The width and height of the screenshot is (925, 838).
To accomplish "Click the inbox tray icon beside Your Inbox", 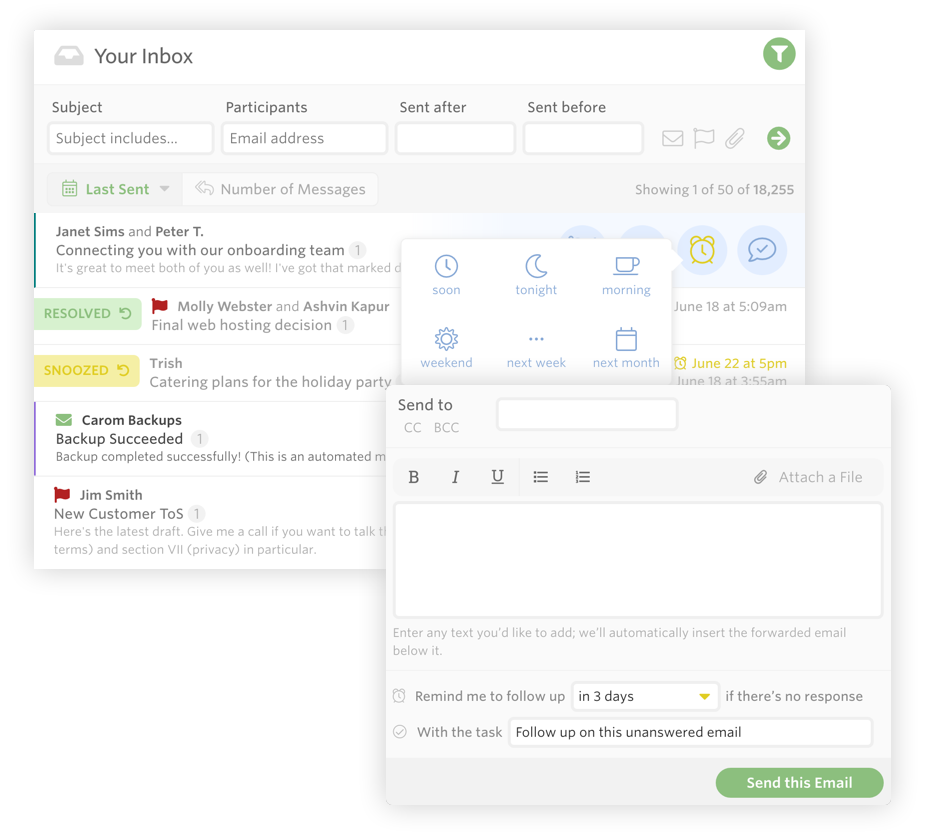I will click(x=68, y=56).
